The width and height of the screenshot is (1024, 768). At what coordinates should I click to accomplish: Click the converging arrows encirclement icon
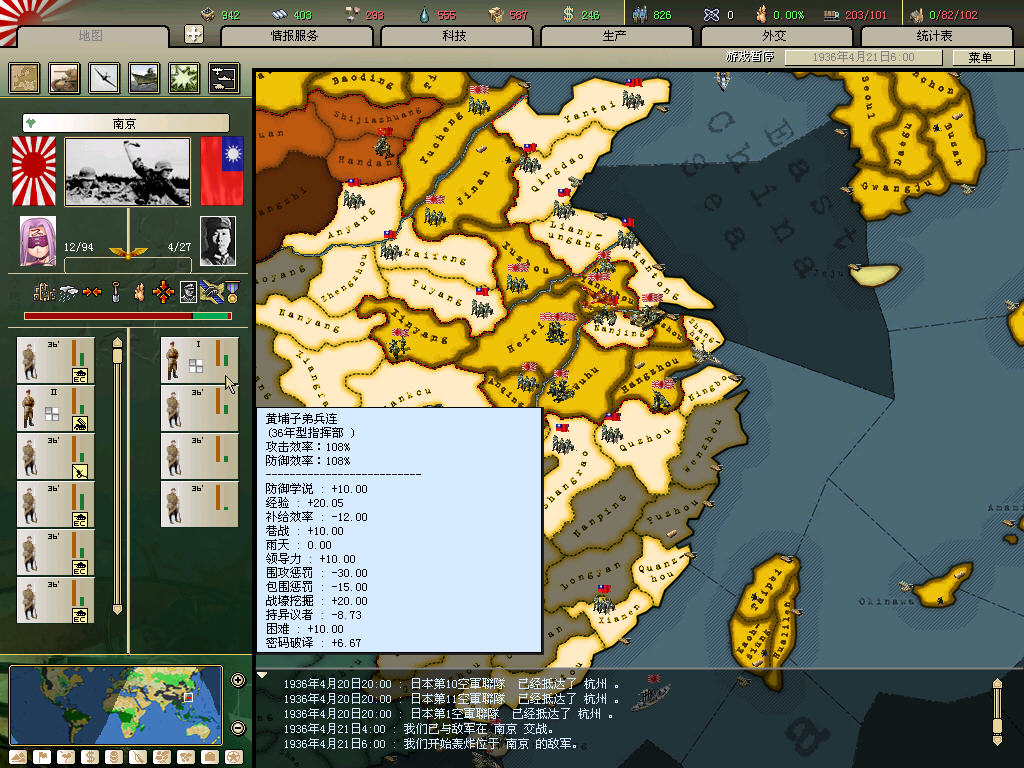point(91,292)
